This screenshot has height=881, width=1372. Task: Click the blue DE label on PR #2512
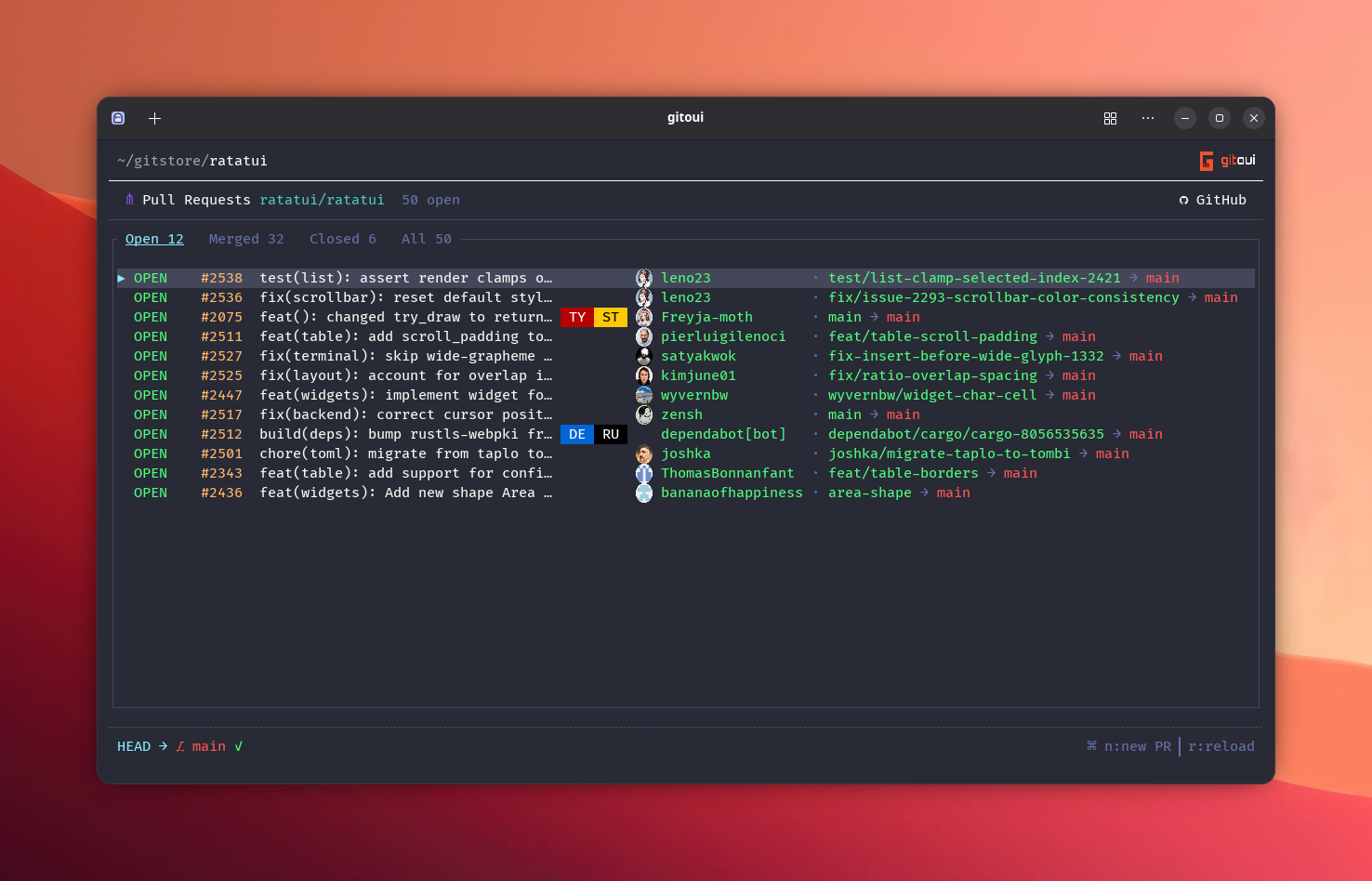[577, 434]
